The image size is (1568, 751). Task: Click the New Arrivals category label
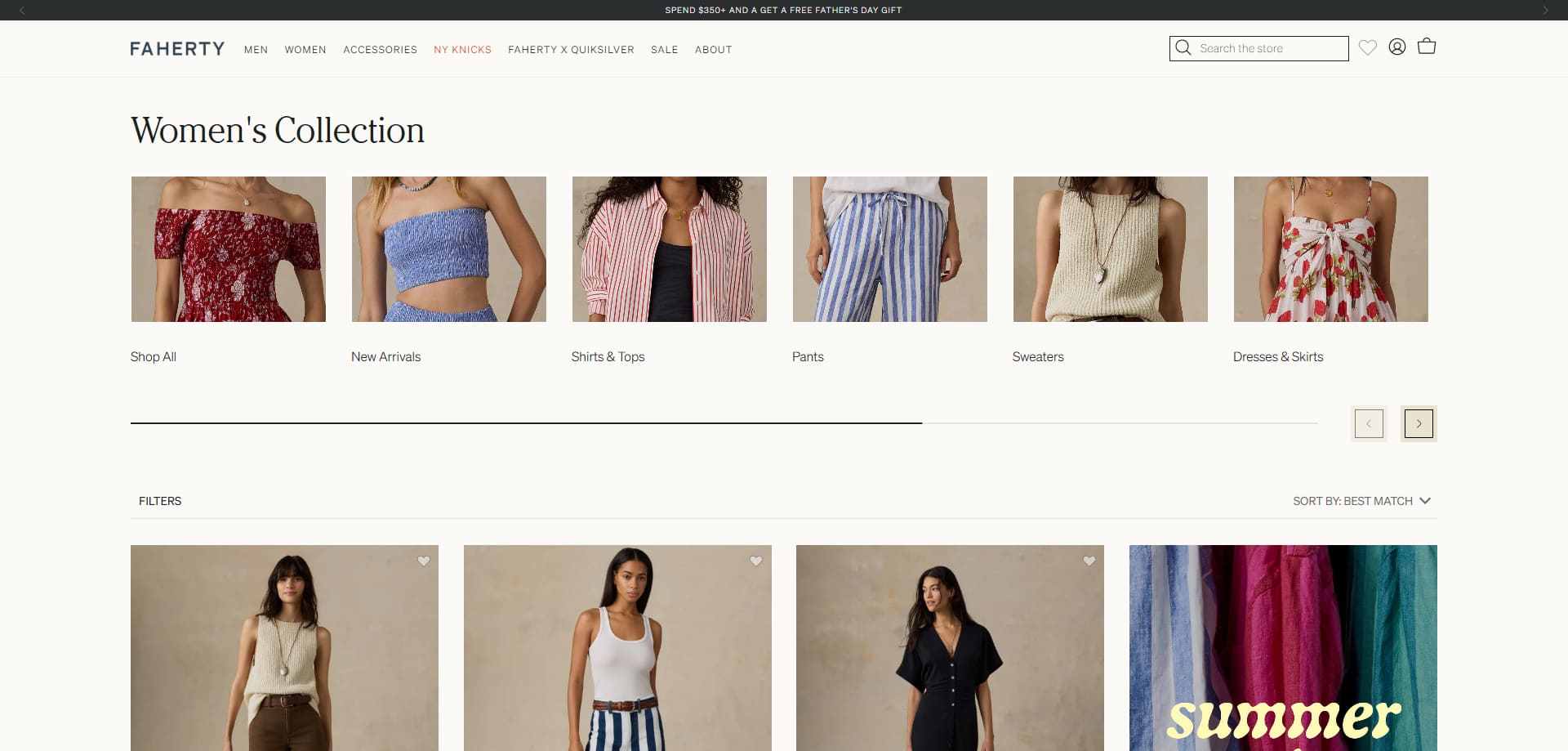(x=385, y=357)
